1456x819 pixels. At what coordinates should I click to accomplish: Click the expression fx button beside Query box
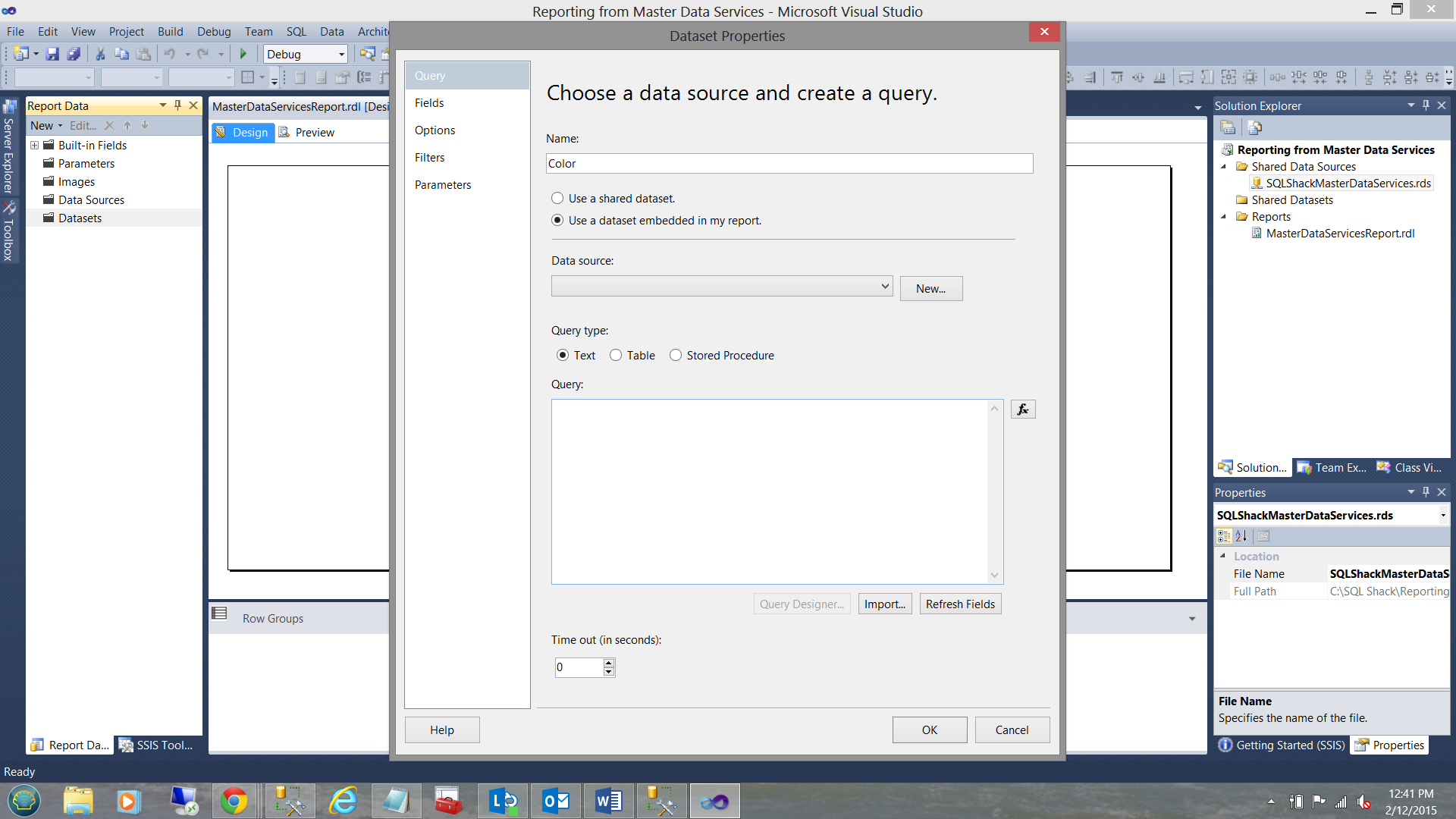tap(1023, 409)
